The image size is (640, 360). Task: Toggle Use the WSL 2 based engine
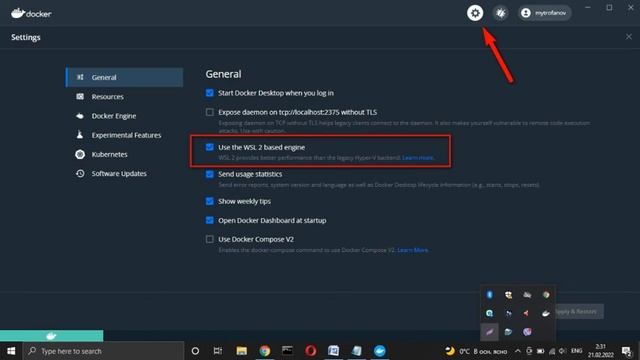[209, 147]
